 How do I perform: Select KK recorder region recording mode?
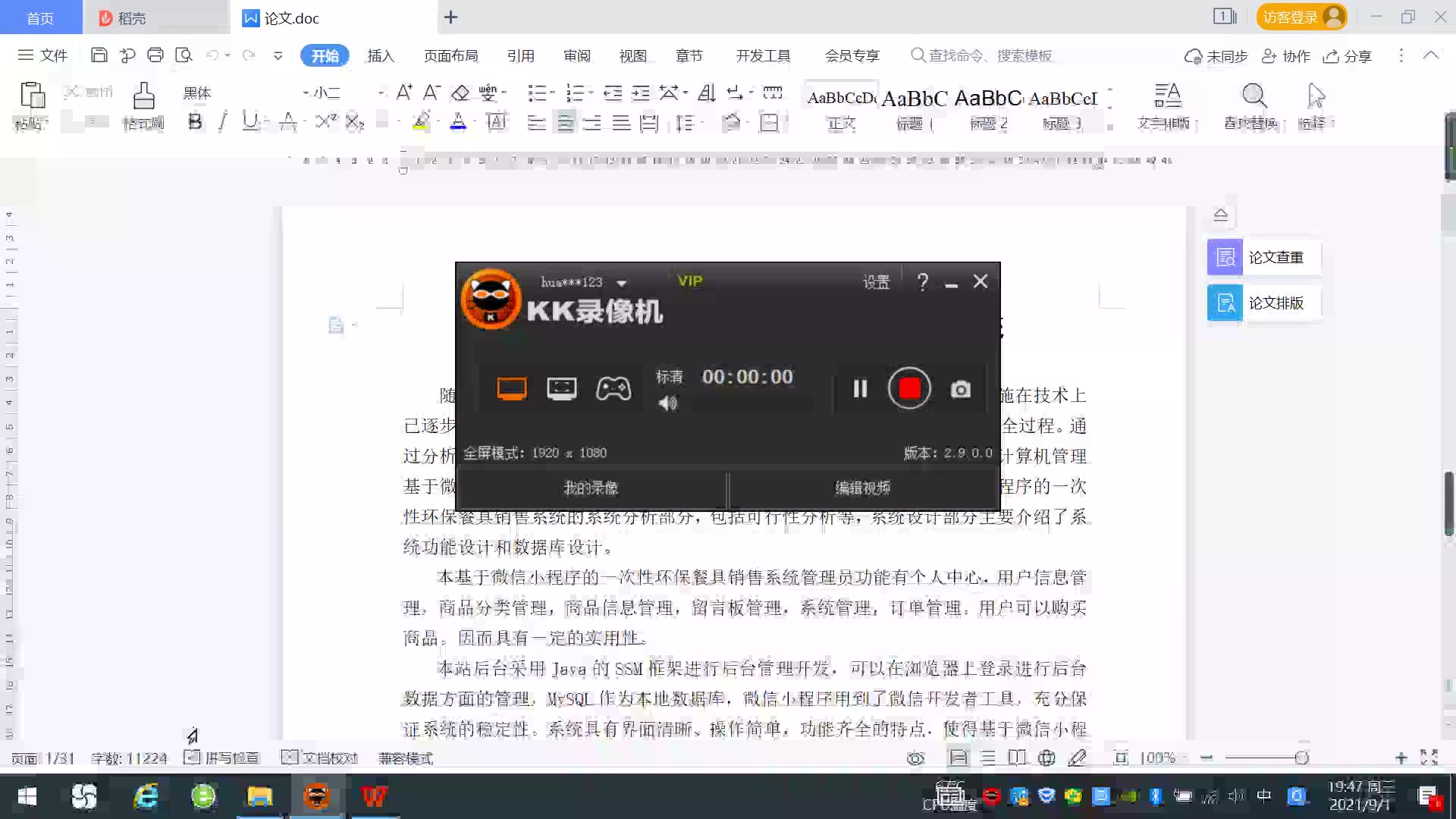point(561,389)
